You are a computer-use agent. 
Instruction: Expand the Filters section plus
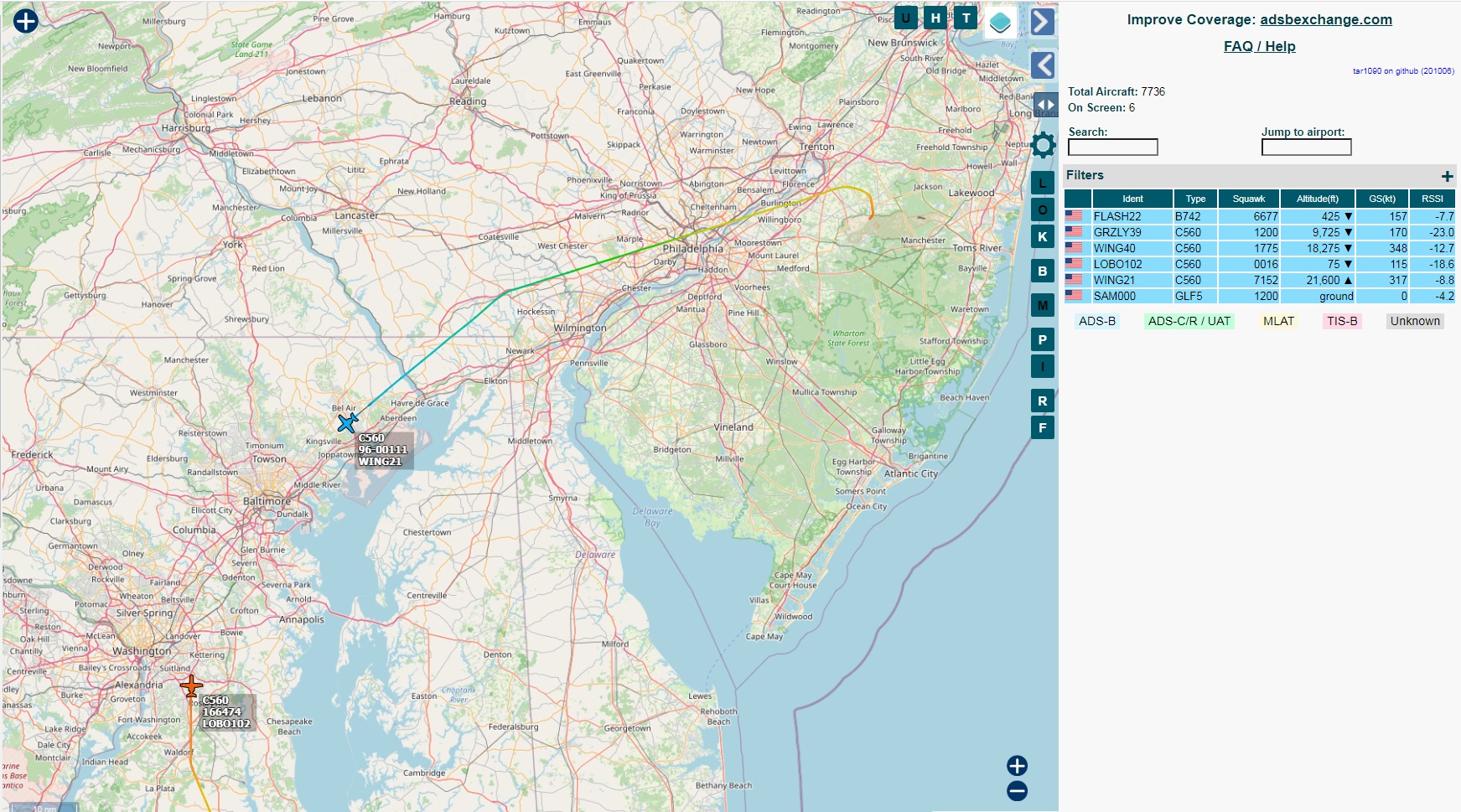point(1447,176)
